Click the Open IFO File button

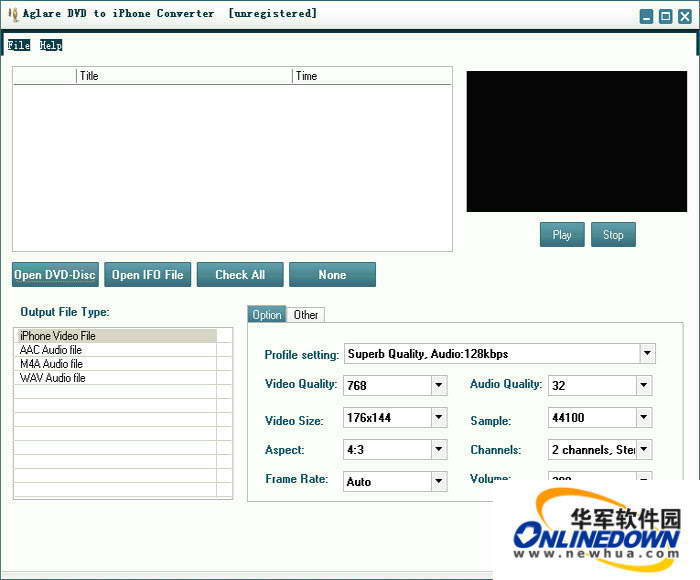[148, 275]
